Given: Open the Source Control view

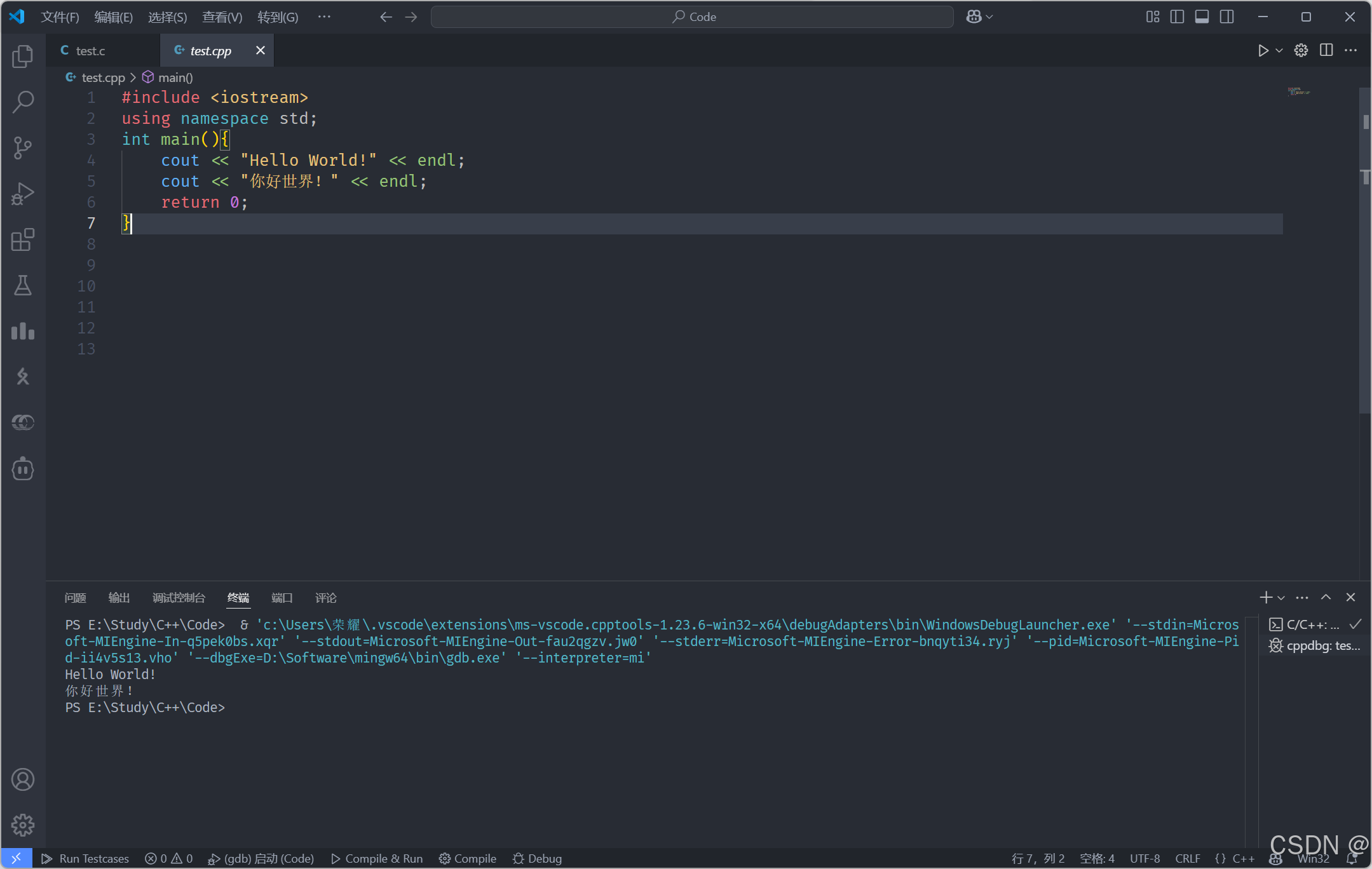Looking at the screenshot, I should coord(23,148).
